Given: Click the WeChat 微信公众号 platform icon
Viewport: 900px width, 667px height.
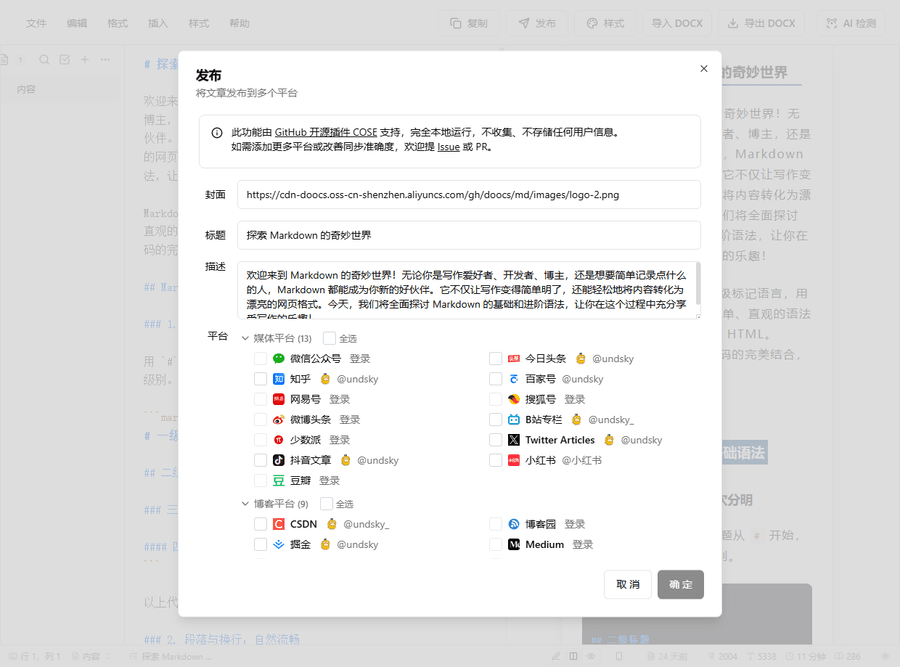Looking at the screenshot, I should (x=278, y=359).
